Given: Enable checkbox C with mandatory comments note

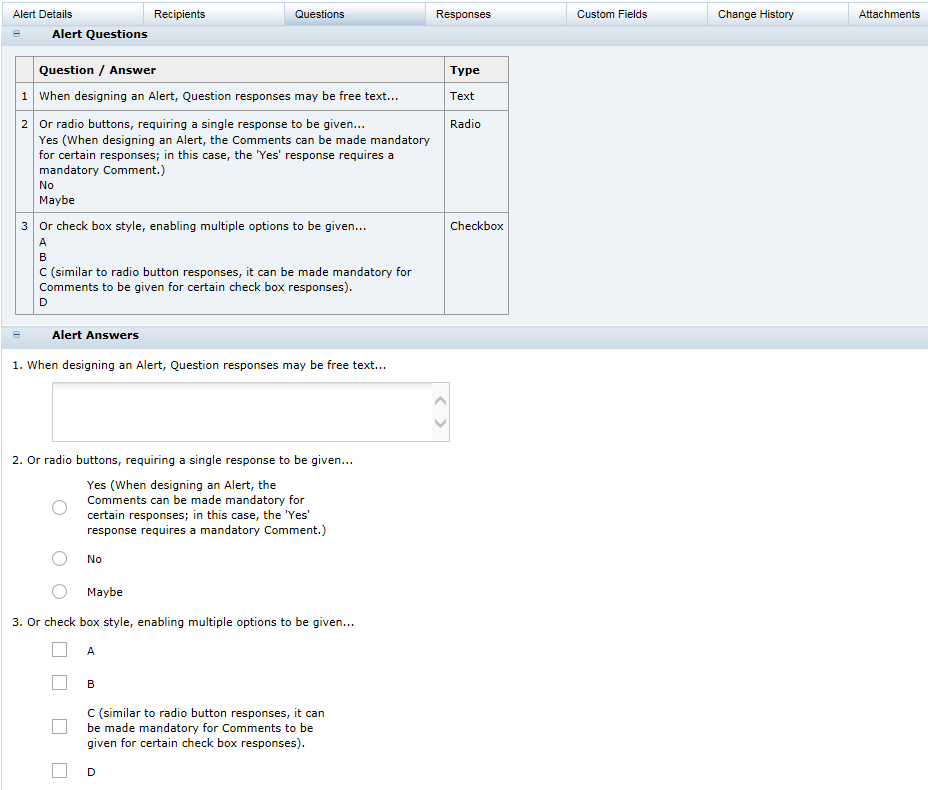Looking at the screenshot, I should point(59,726).
